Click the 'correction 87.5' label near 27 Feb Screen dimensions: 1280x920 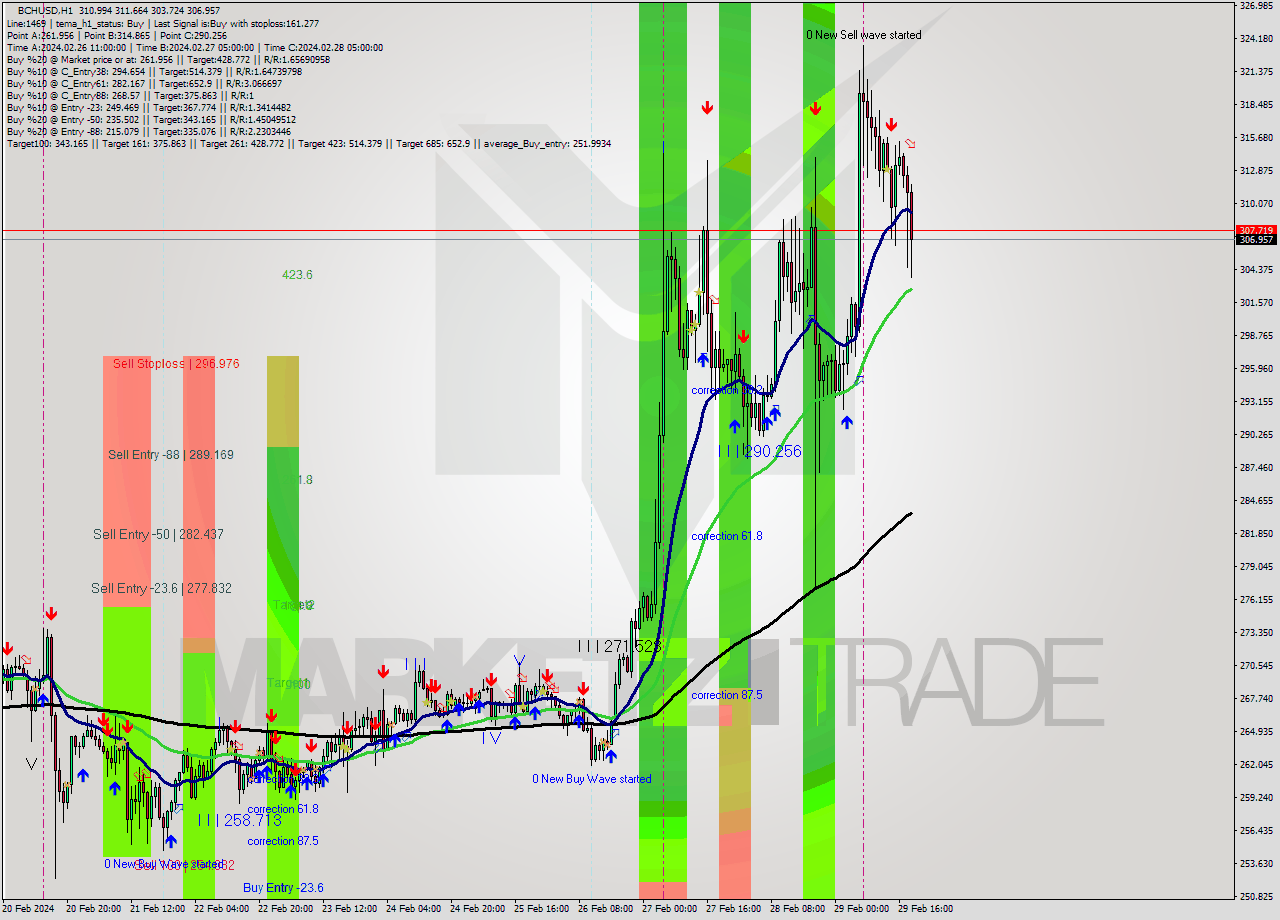click(727, 695)
